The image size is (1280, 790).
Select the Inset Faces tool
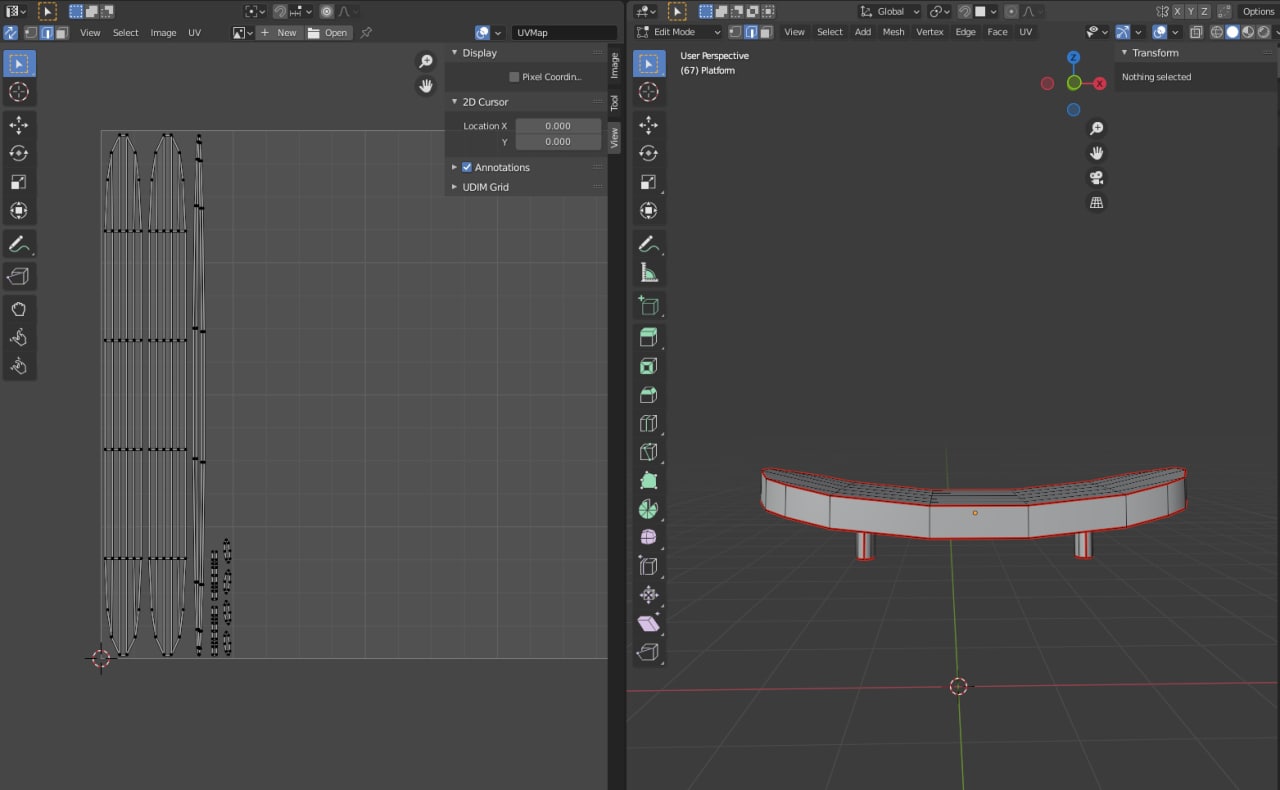648,367
